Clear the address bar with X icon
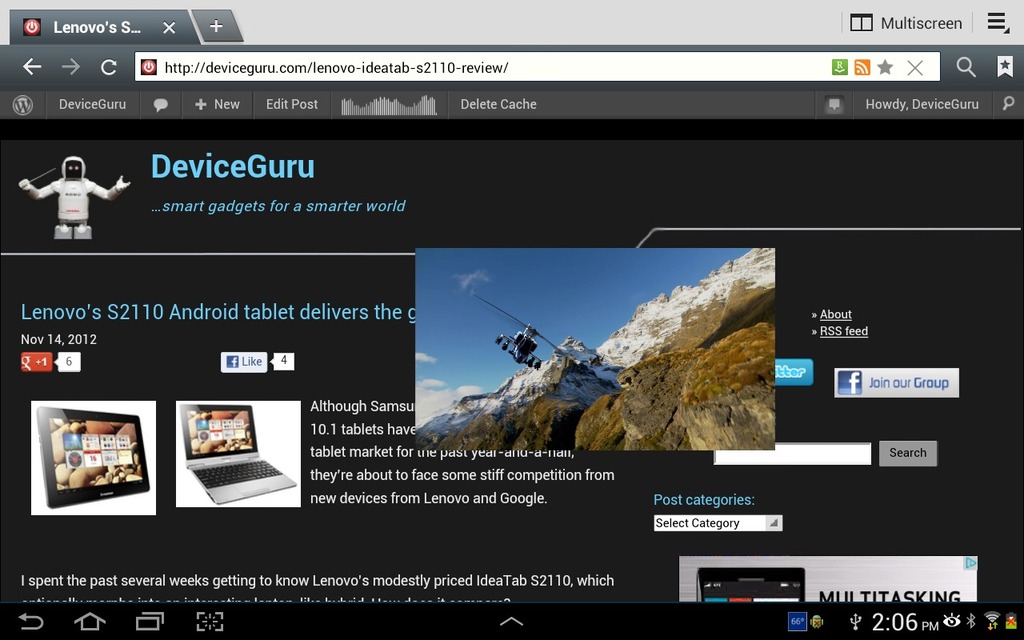1024x640 pixels. pos(915,67)
